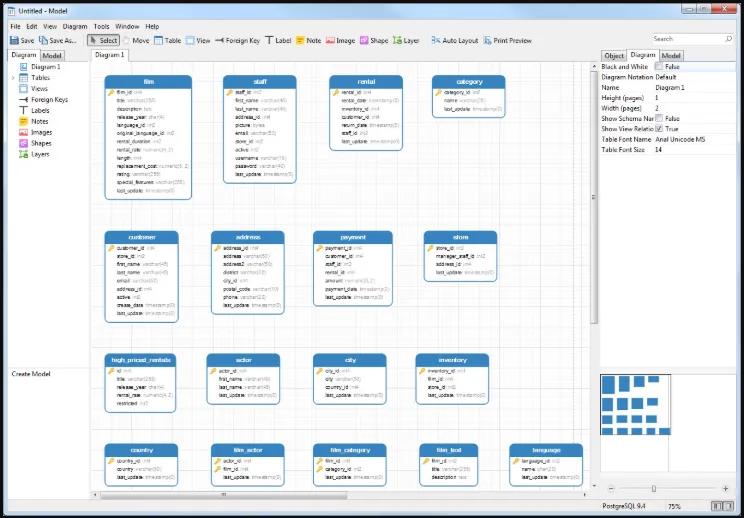Image resolution: width=744 pixels, height=518 pixels.
Task: Click the horizontal canvas scrollbar
Action: (x=224, y=495)
